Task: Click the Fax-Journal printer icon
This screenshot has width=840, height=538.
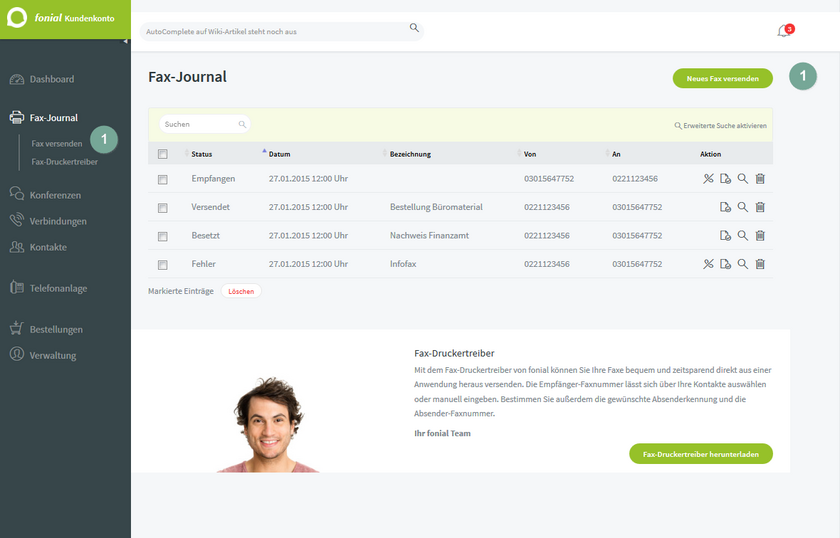Action: tap(17, 117)
